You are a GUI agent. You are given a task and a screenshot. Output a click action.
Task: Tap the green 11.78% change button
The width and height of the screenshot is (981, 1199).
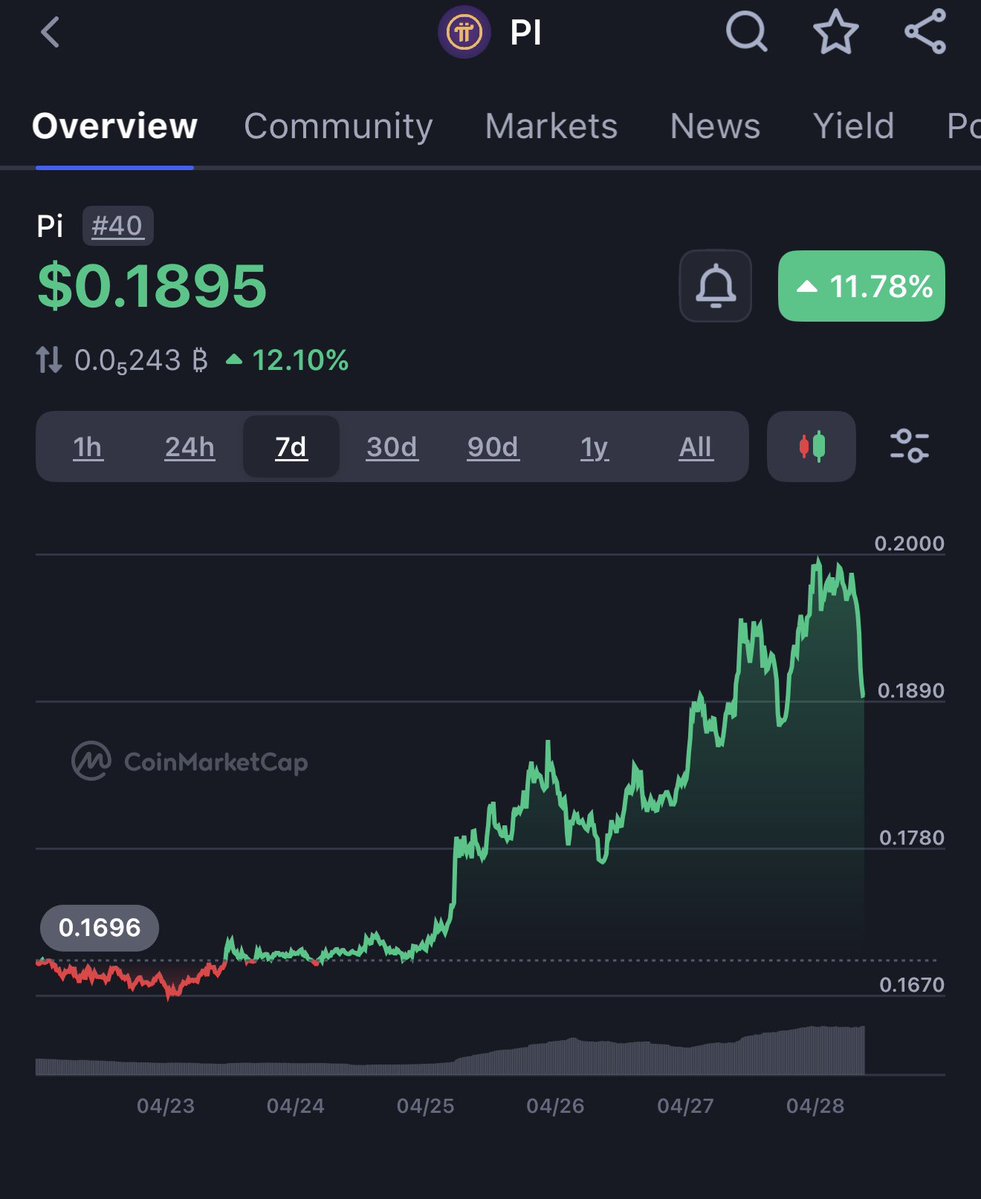(x=861, y=286)
